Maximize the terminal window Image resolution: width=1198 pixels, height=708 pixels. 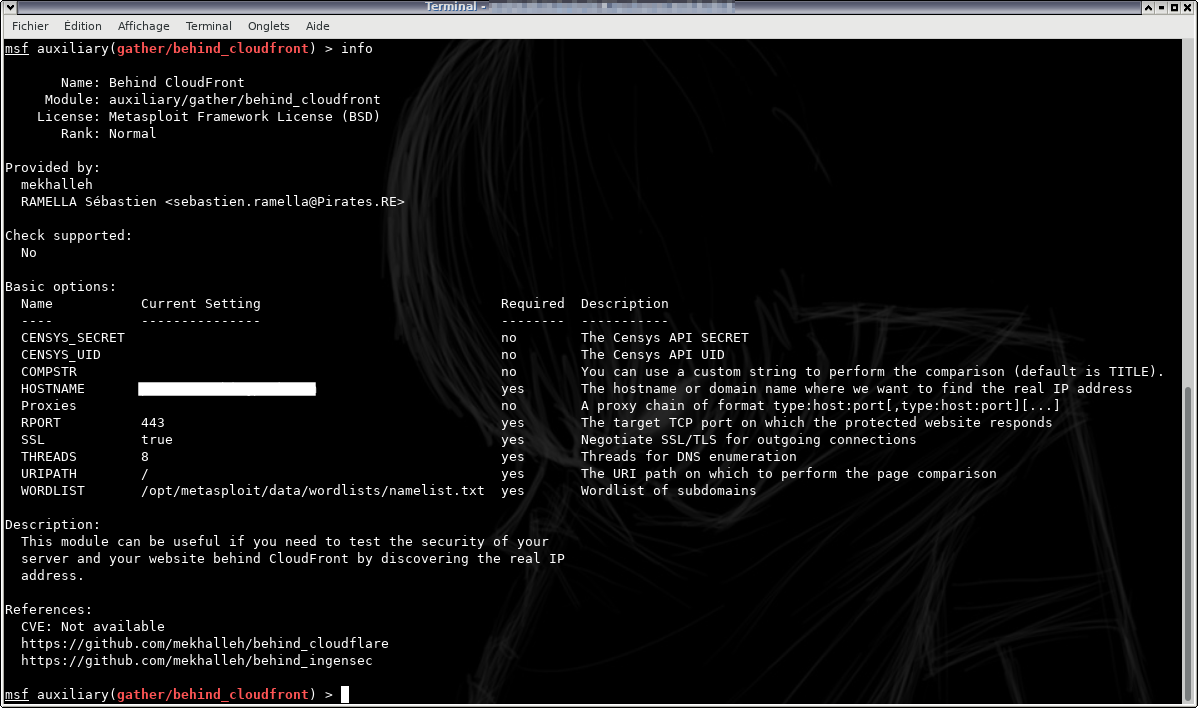(1174, 7)
